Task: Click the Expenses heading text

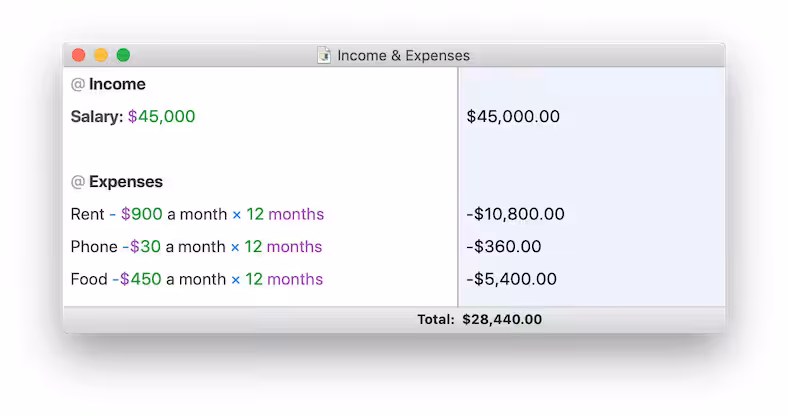Action: (126, 182)
